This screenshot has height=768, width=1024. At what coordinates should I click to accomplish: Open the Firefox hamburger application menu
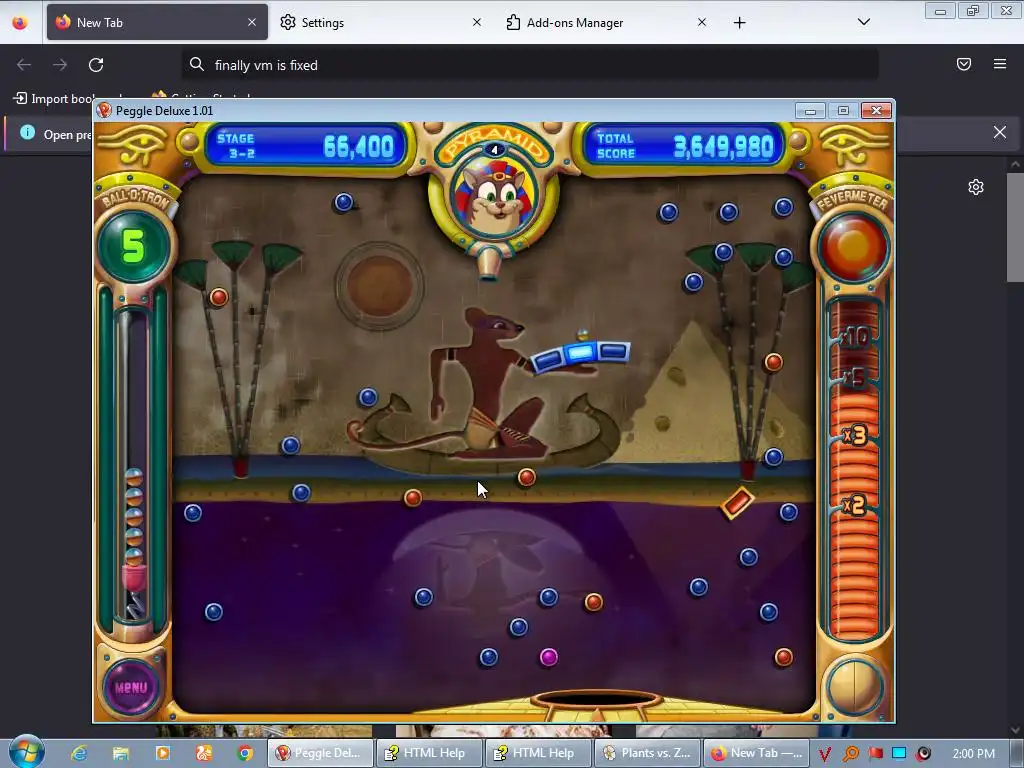coord(1000,64)
